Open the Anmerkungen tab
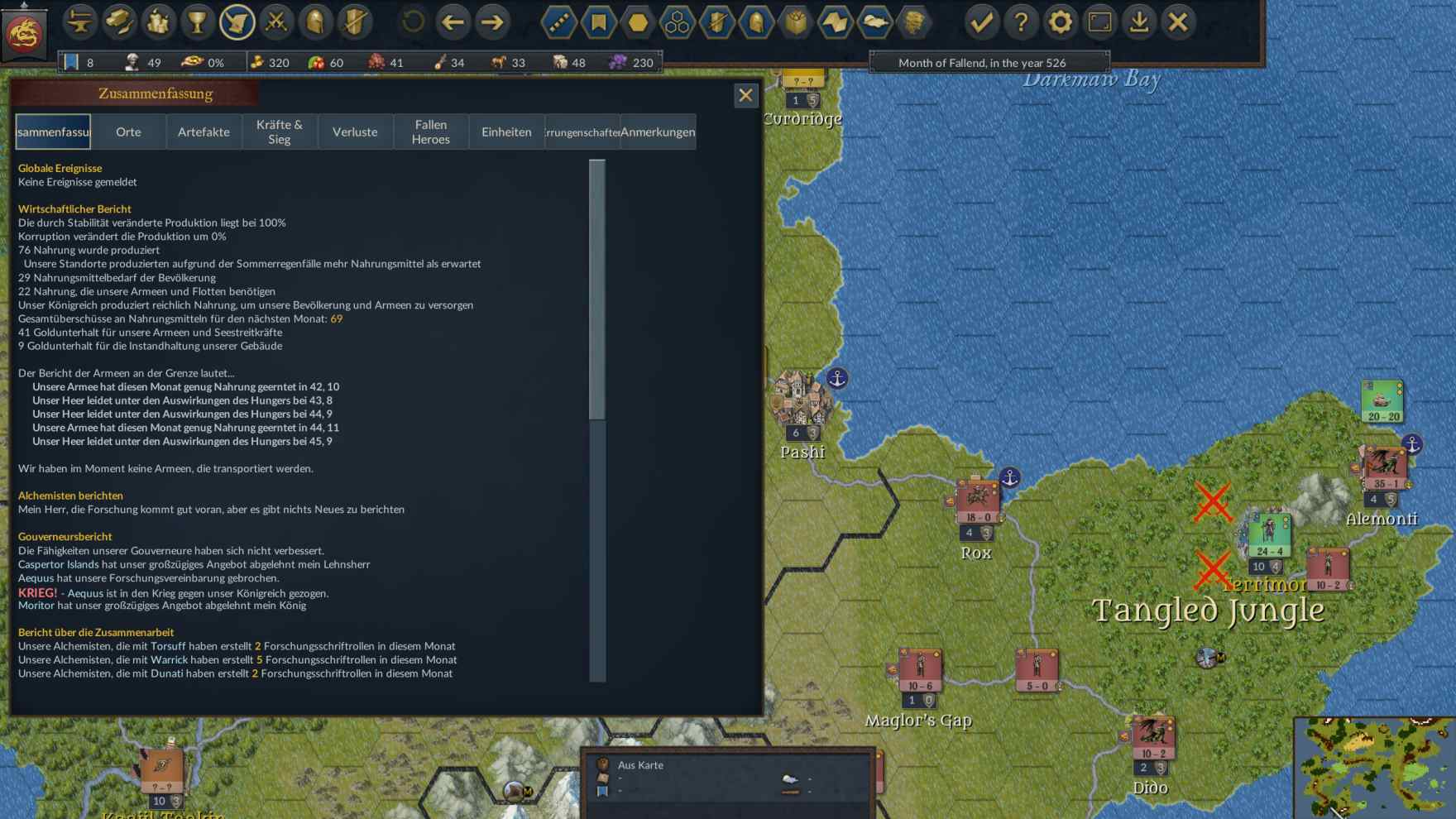The image size is (1456, 819). coord(658,132)
